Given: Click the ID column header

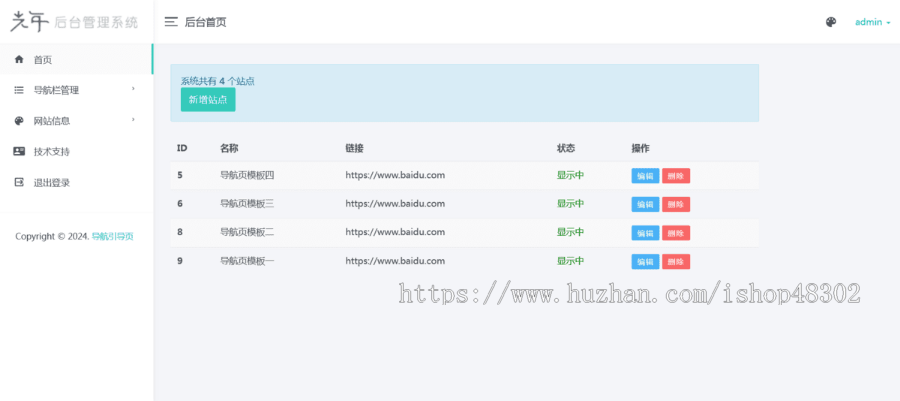Looking at the screenshot, I should pos(182,148).
